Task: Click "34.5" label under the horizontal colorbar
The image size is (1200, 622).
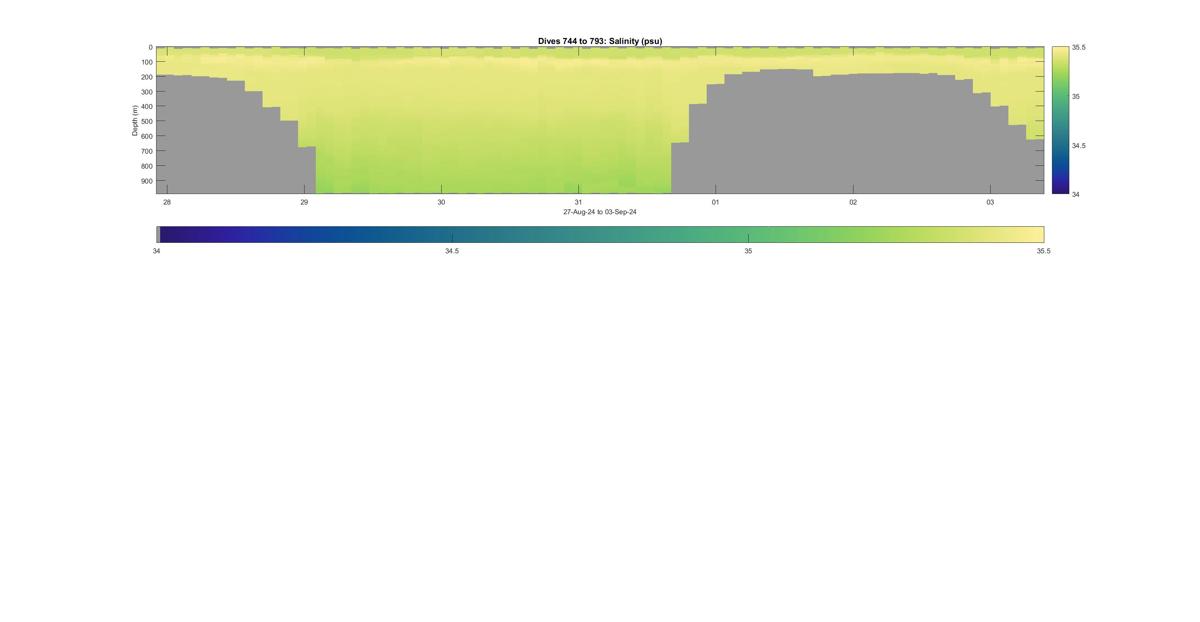Action: [x=452, y=251]
